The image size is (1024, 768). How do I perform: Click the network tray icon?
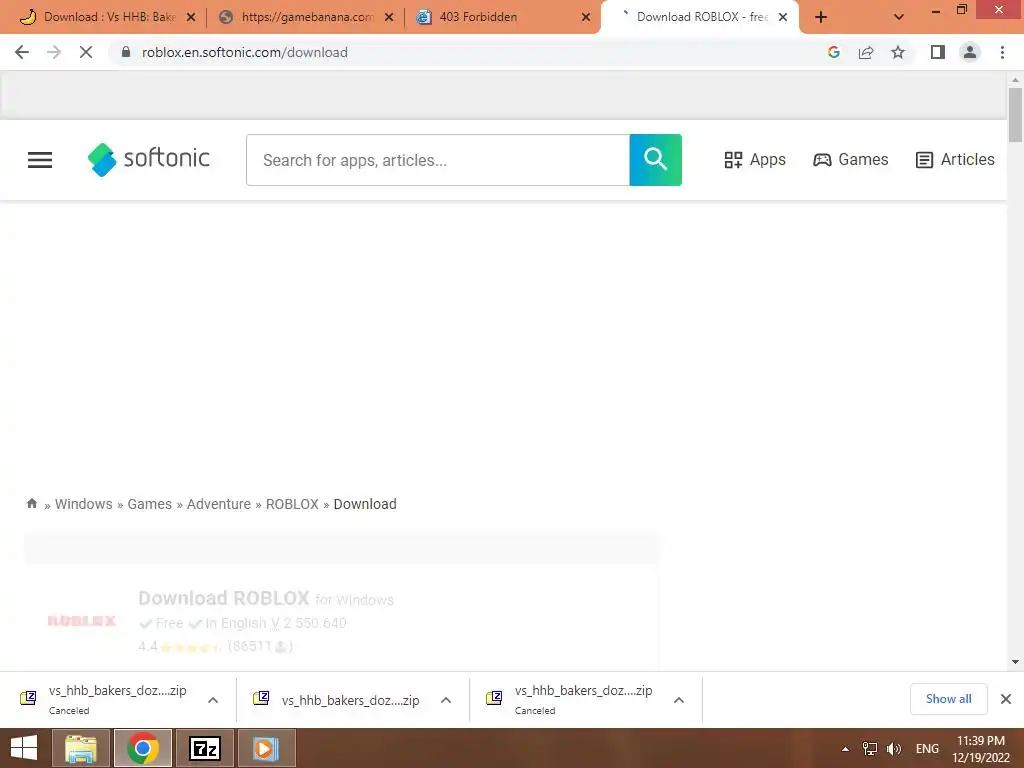click(870, 748)
